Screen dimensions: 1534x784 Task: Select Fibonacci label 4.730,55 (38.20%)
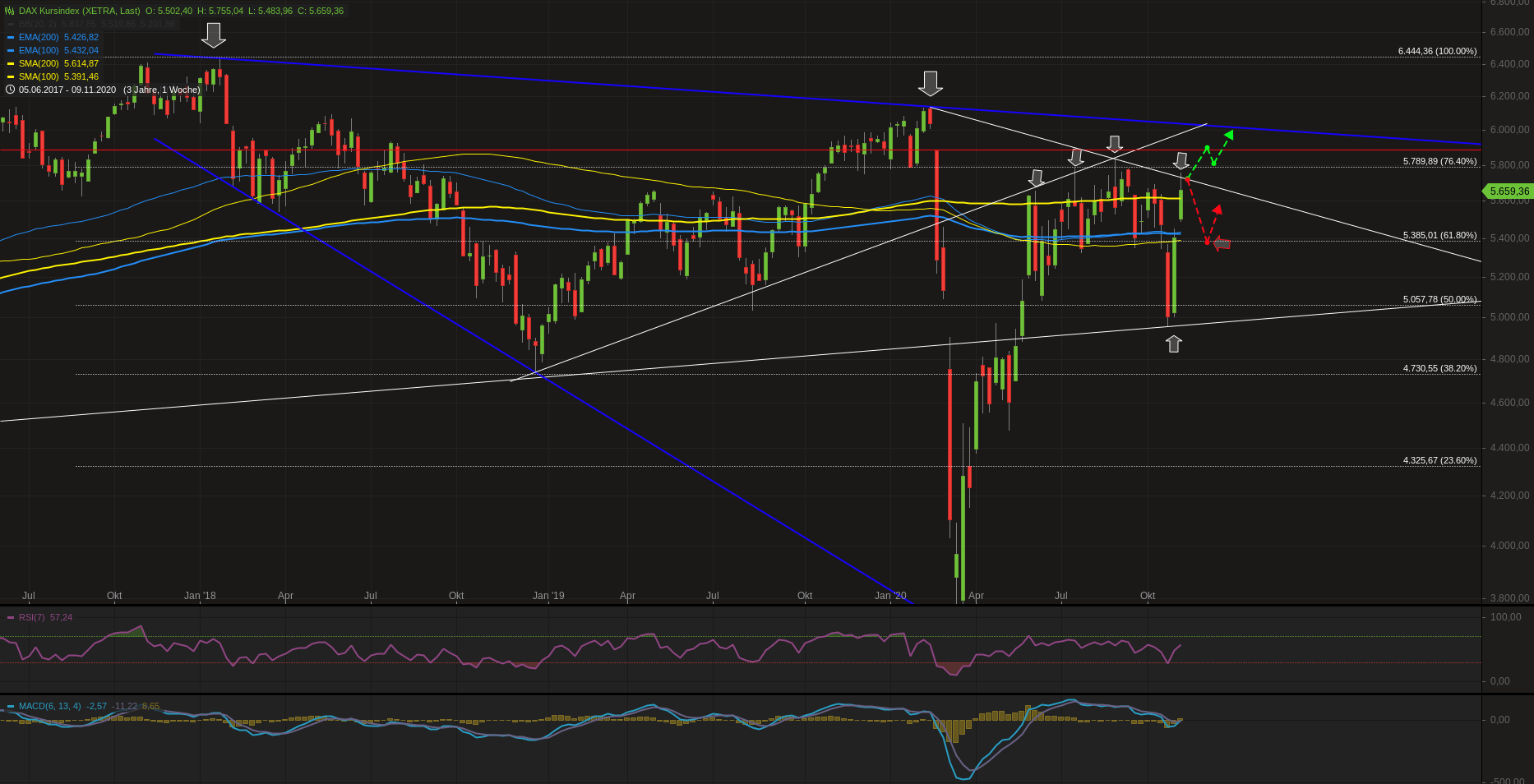(1439, 368)
